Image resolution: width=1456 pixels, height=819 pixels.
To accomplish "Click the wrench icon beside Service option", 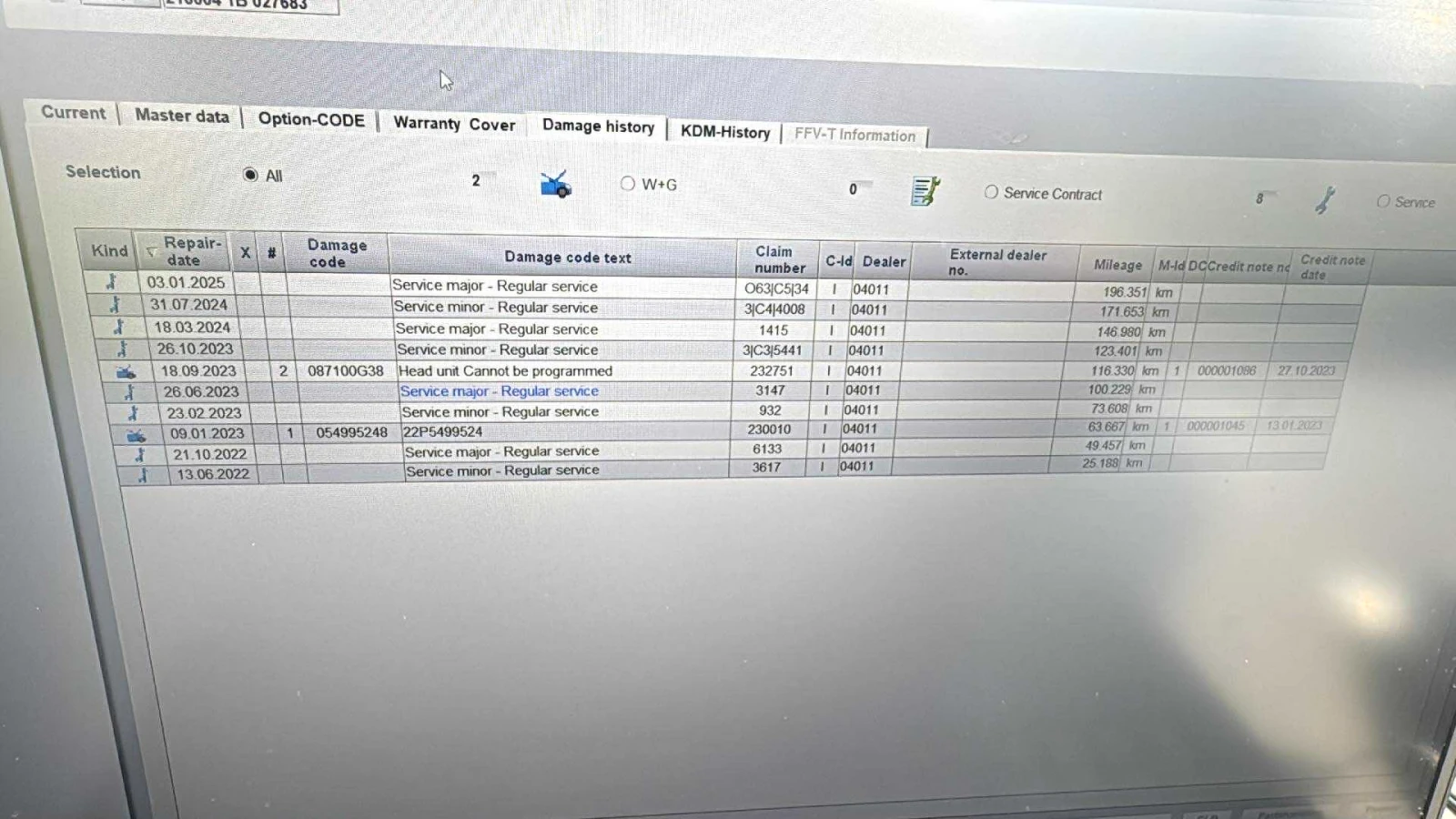I will [1325, 200].
